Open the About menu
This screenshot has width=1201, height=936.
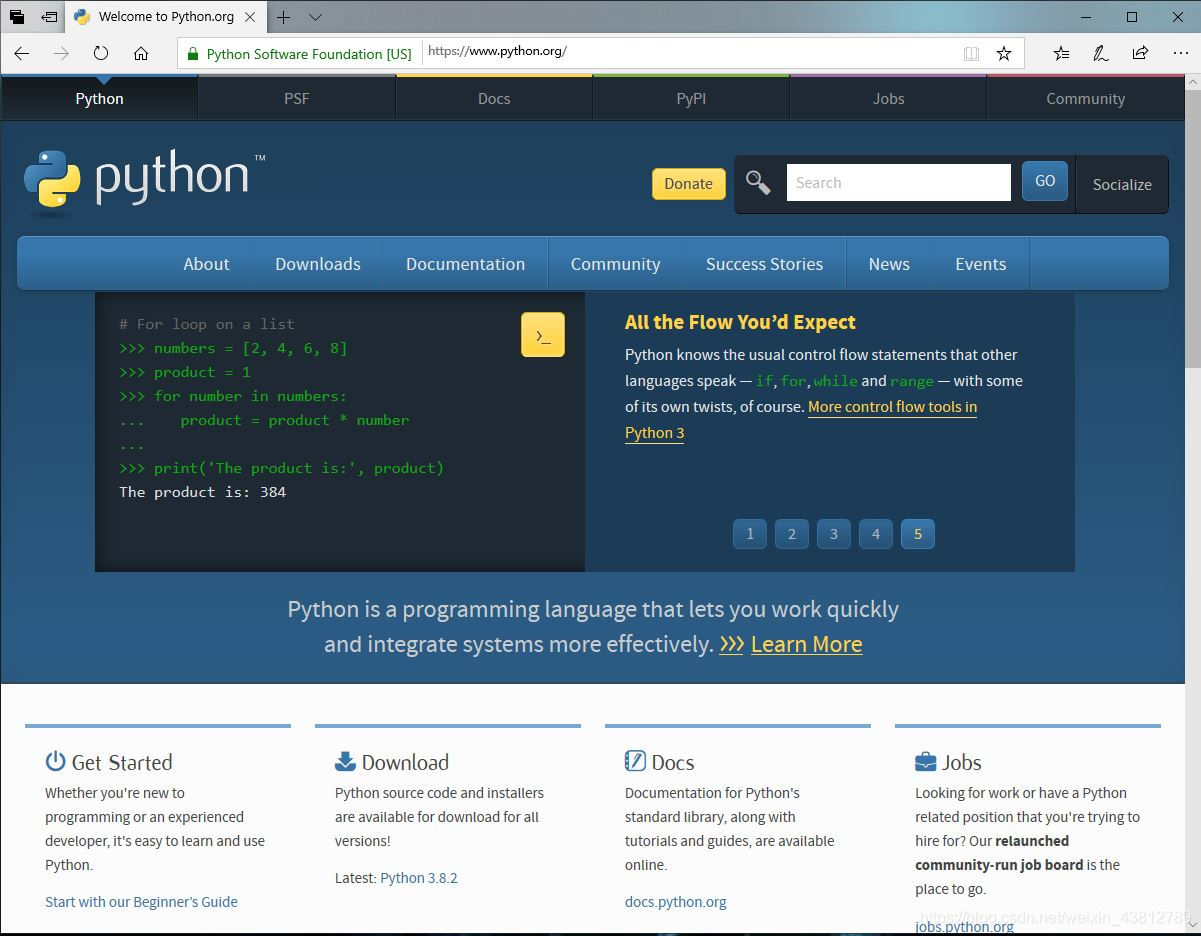(x=206, y=264)
